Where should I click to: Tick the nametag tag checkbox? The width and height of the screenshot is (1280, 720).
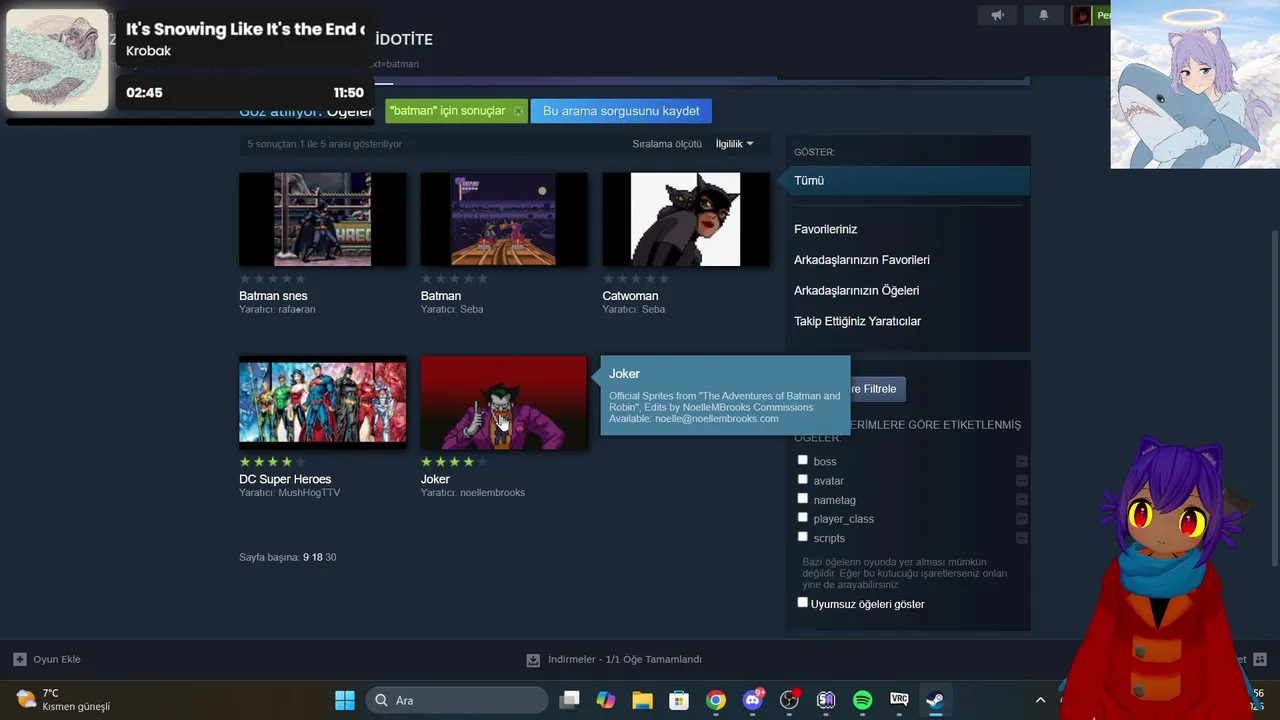(802, 498)
